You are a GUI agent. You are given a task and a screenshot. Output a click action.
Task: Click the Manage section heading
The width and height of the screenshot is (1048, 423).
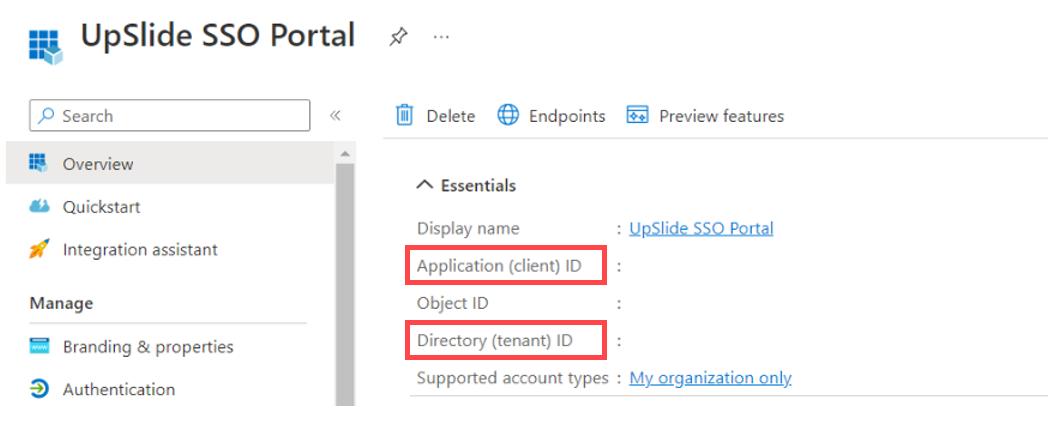[x=61, y=303]
